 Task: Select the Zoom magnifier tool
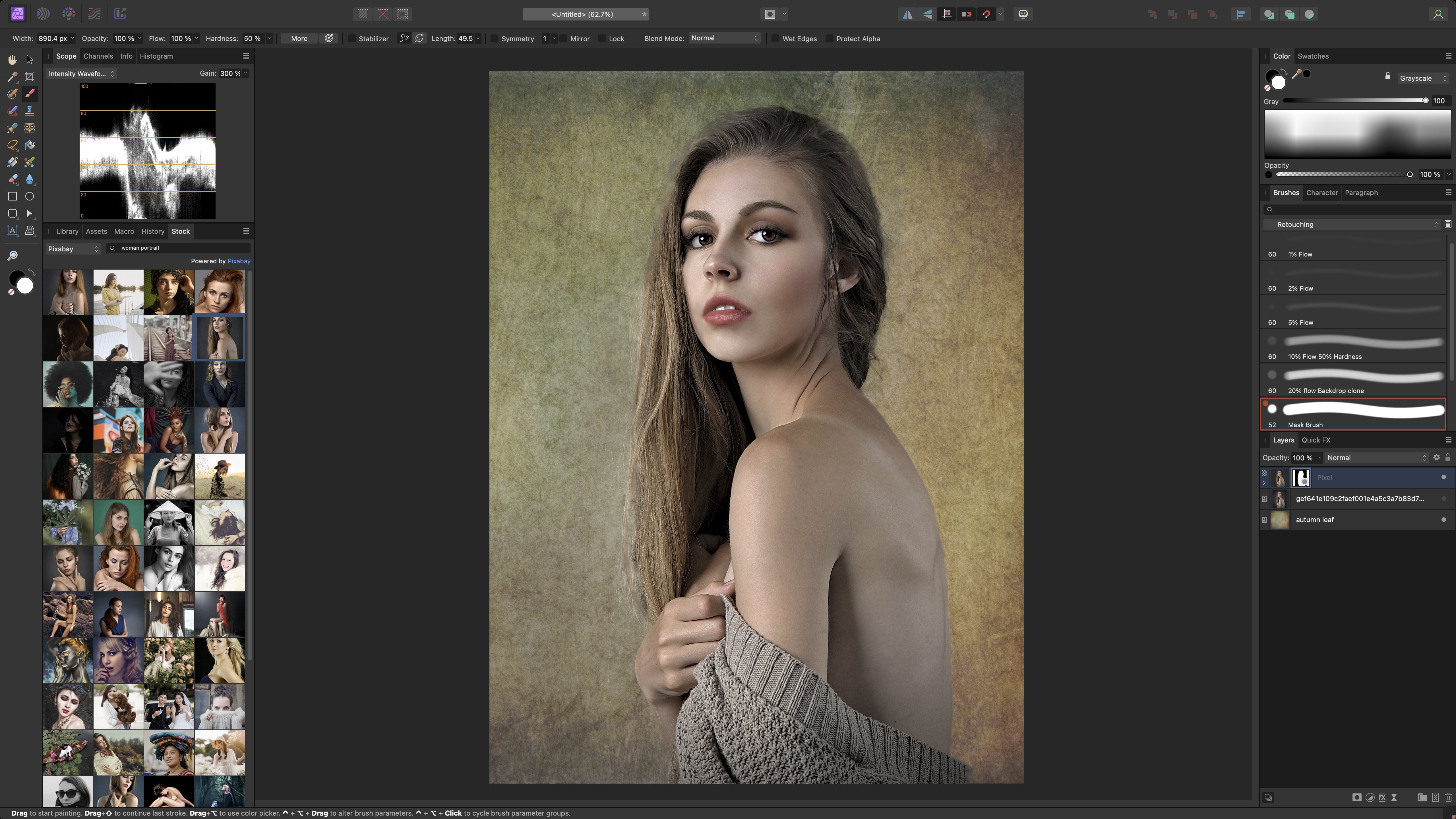(12, 255)
